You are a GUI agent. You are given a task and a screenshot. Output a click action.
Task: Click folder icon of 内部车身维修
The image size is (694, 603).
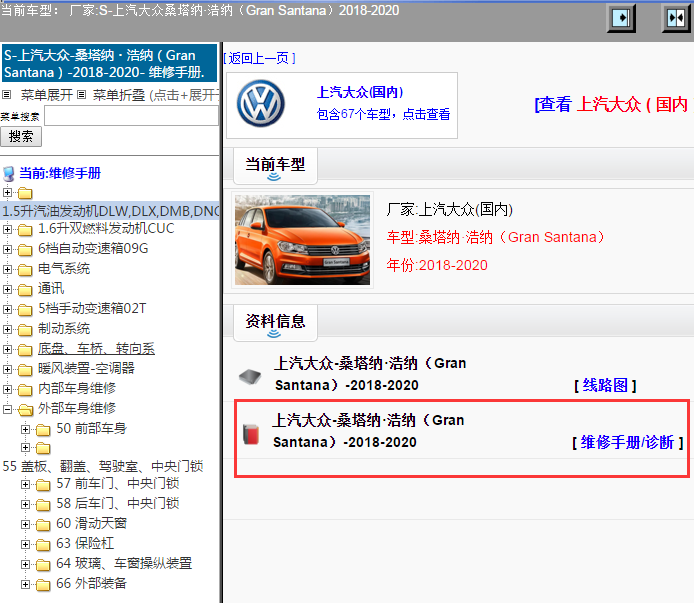pos(25,390)
